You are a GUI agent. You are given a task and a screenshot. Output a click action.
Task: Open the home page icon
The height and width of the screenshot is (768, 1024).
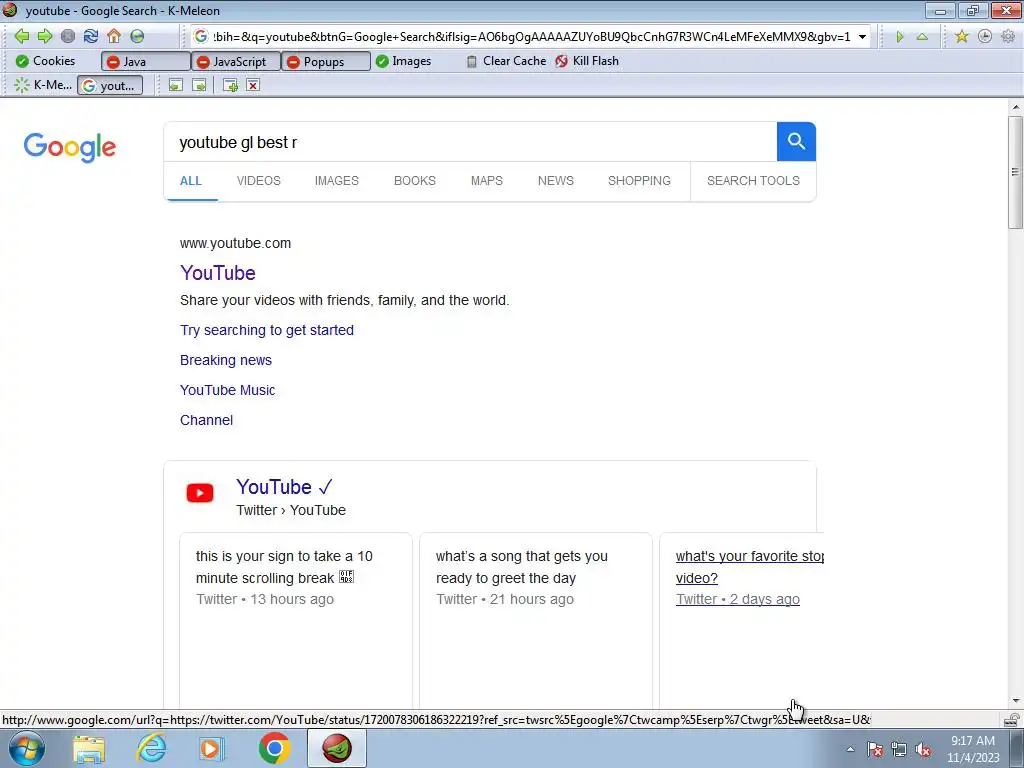pyautogui.click(x=114, y=36)
